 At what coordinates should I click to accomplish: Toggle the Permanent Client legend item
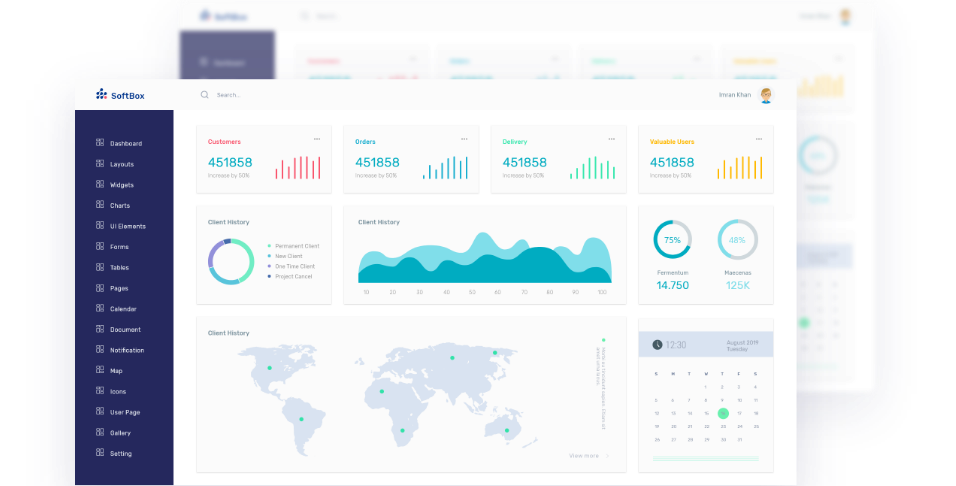pyautogui.click(x=293, y=246)
